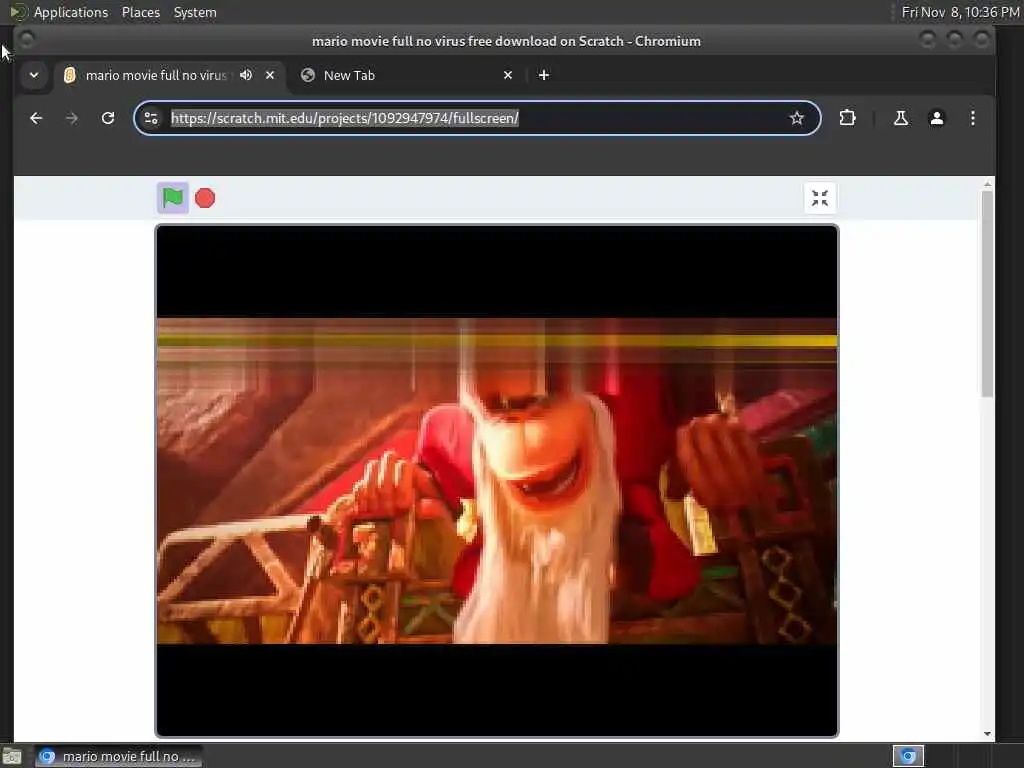Click the Chromium window menu button in titlebar
This screenshot has width=1024, height=768.
[x=27, y=40]
